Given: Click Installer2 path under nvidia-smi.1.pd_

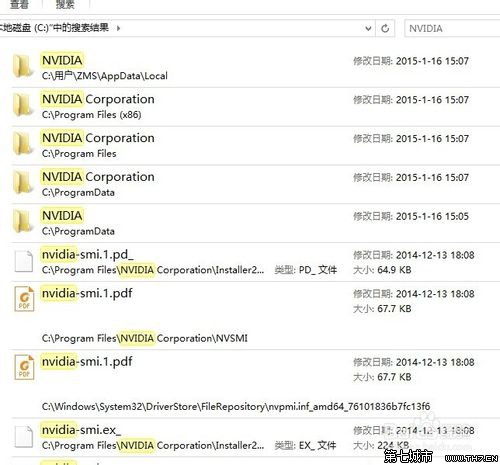Looking at the screenshot, I should pyautogui.click(x=153, y=270).
